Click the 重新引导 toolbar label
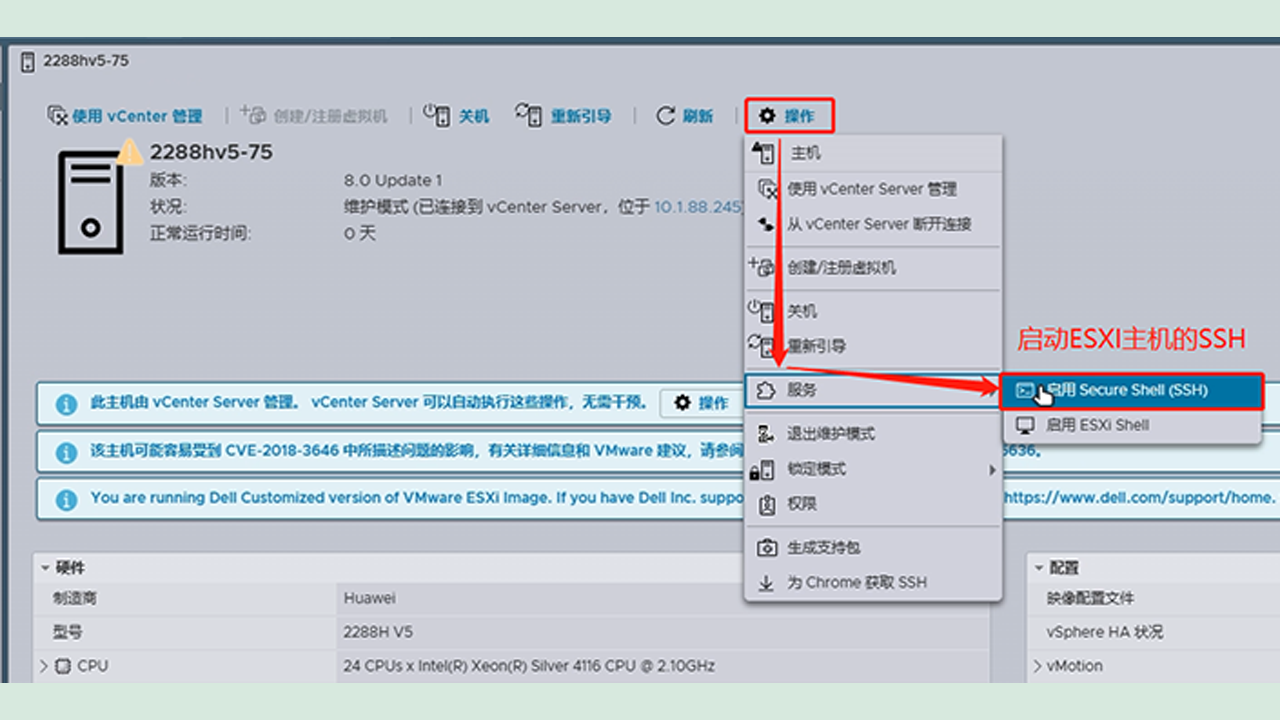Viewport: 1280px width, 720px height. click(x=581, y=116)
